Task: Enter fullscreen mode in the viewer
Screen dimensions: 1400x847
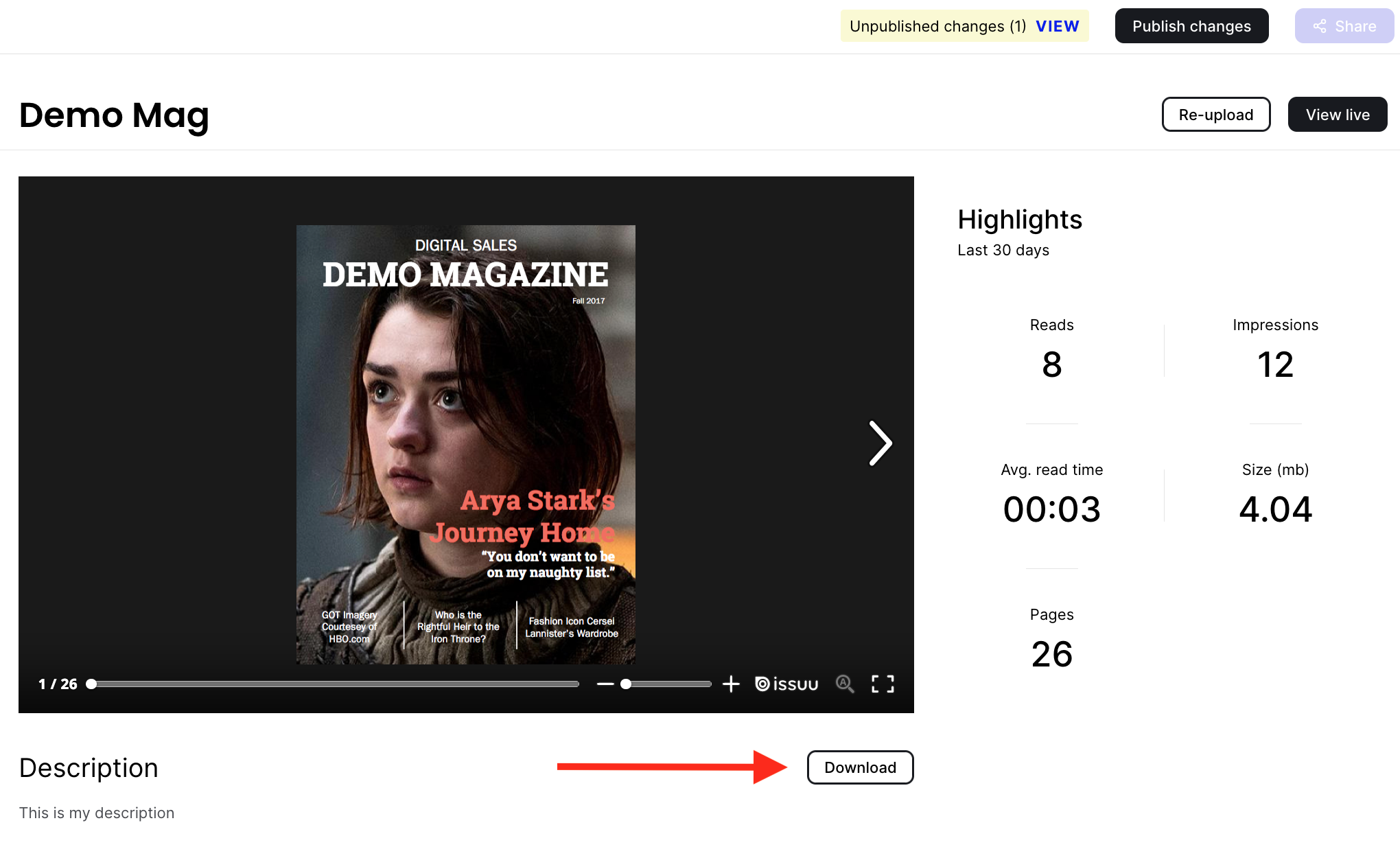Action: (883, 684)
